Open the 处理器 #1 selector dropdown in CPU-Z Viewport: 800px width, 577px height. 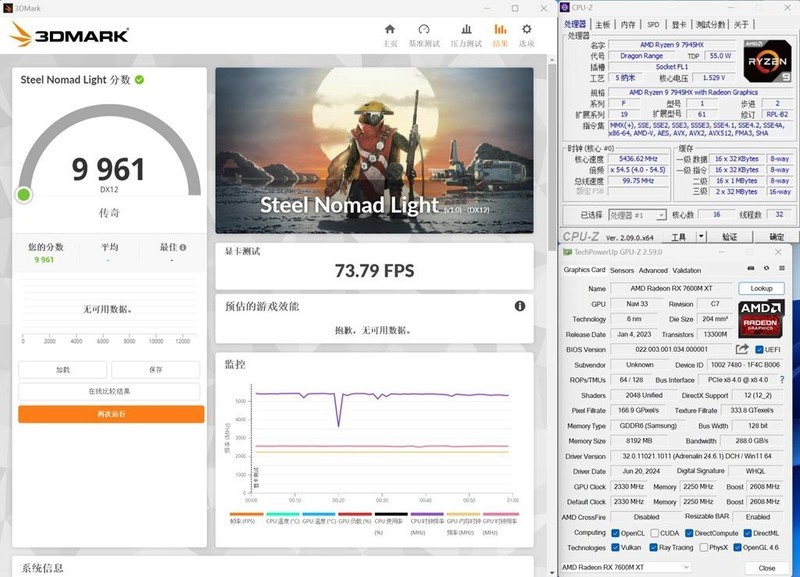tap(662, 213)
